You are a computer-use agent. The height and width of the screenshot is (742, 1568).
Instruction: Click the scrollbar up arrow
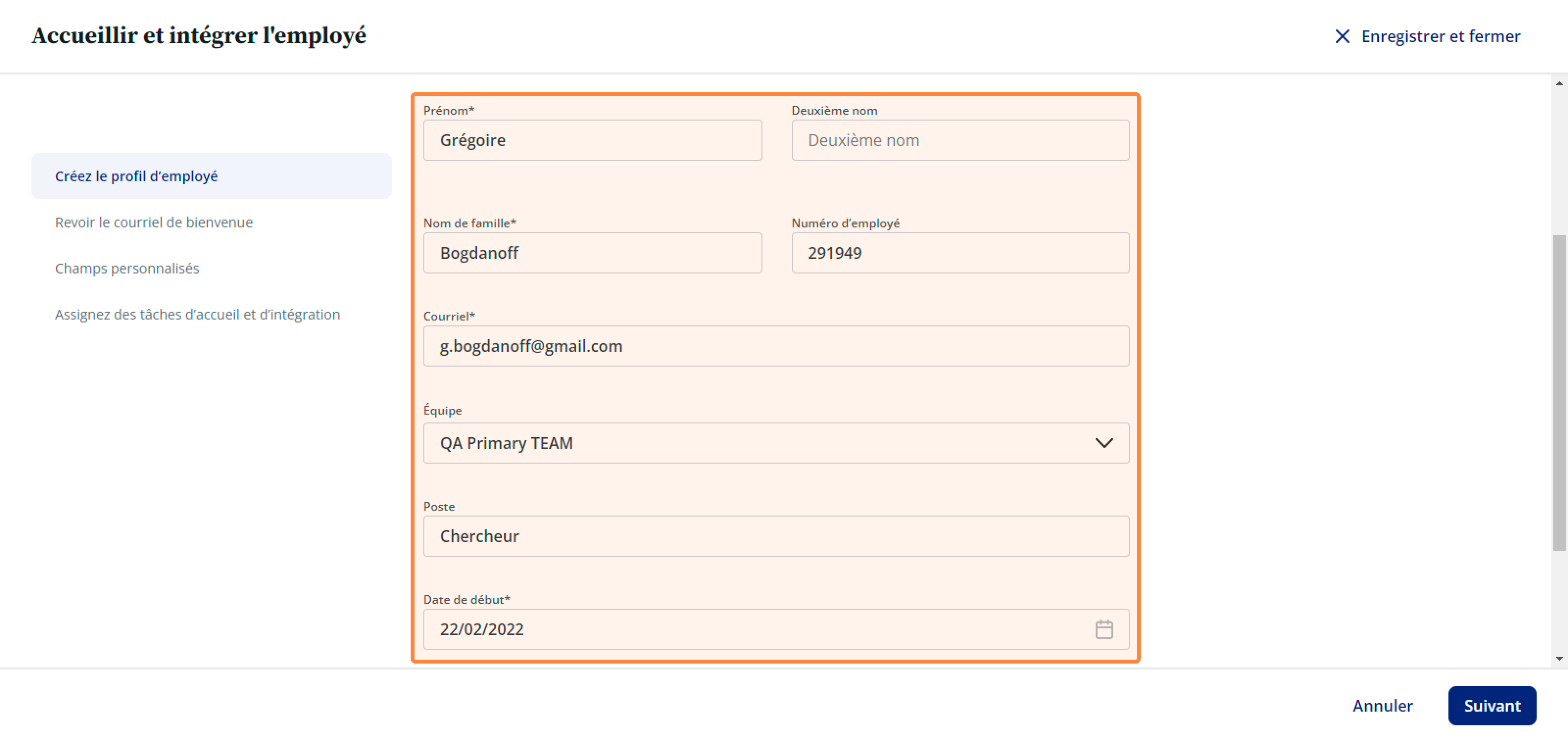[1559, 83]
